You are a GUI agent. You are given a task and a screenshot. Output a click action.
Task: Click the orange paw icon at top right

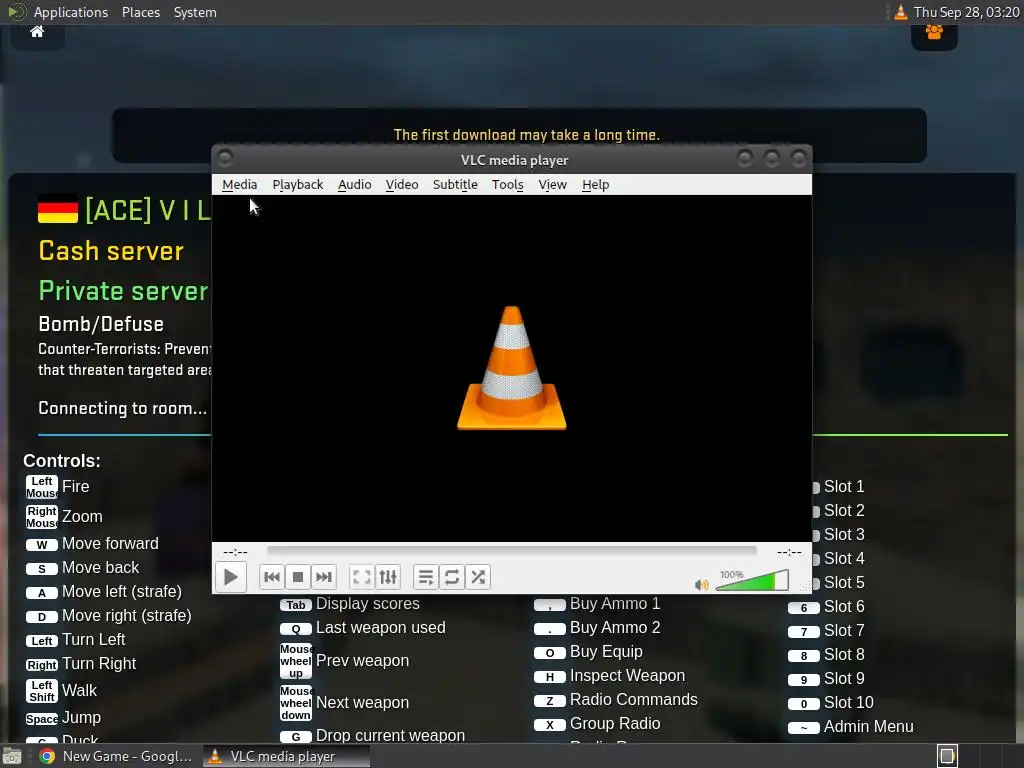(935, 32)
